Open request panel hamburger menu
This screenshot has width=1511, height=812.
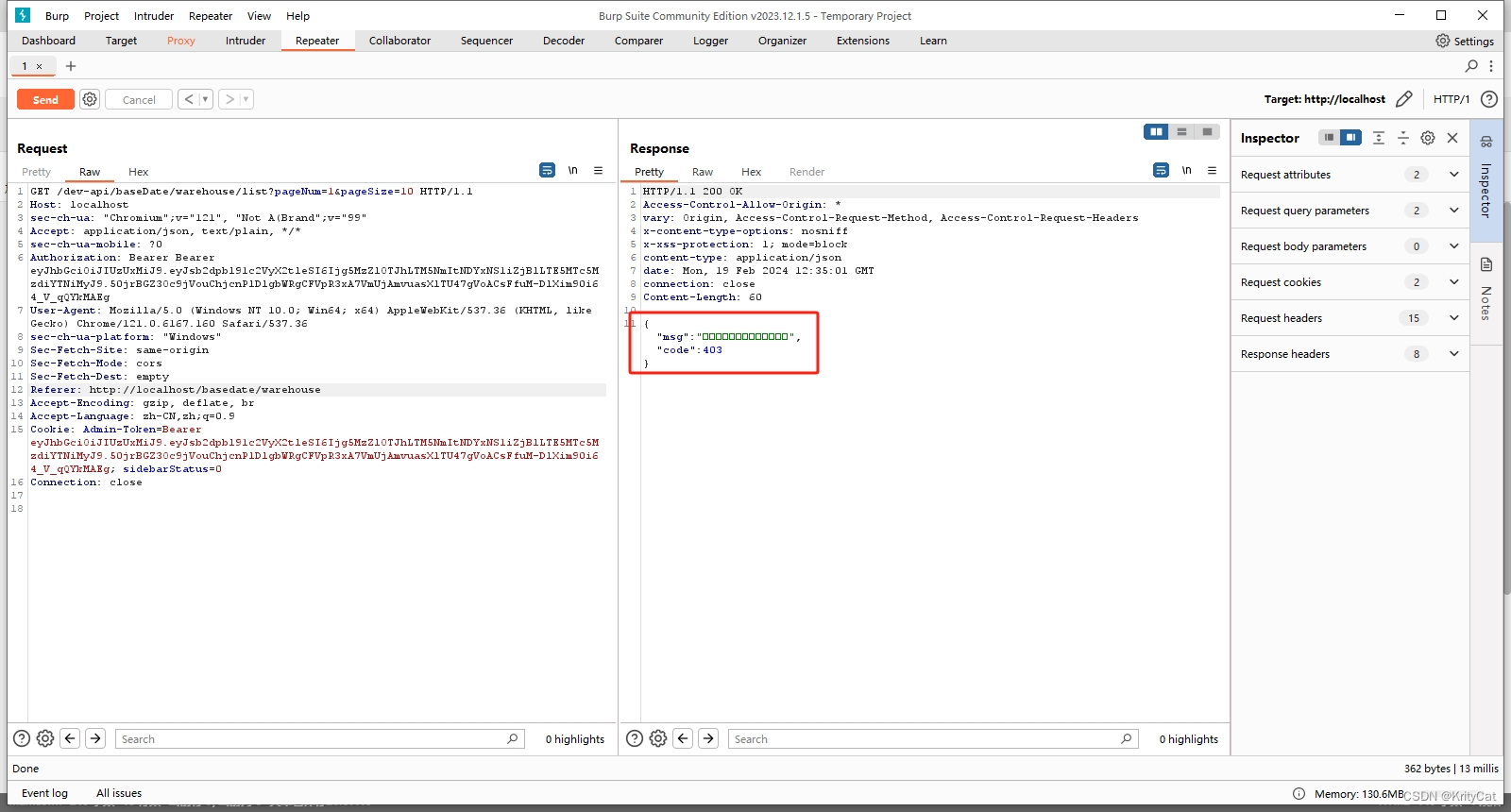pos(598,170)
